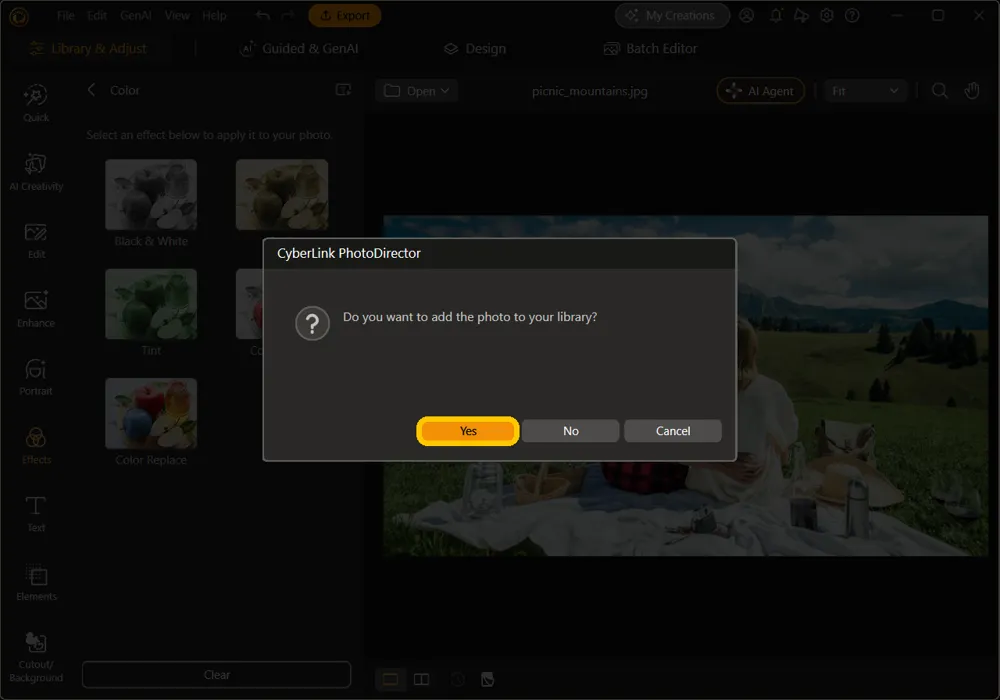
Task: Choose the Color Replace effect thumbnail
Action: point(151,414)
